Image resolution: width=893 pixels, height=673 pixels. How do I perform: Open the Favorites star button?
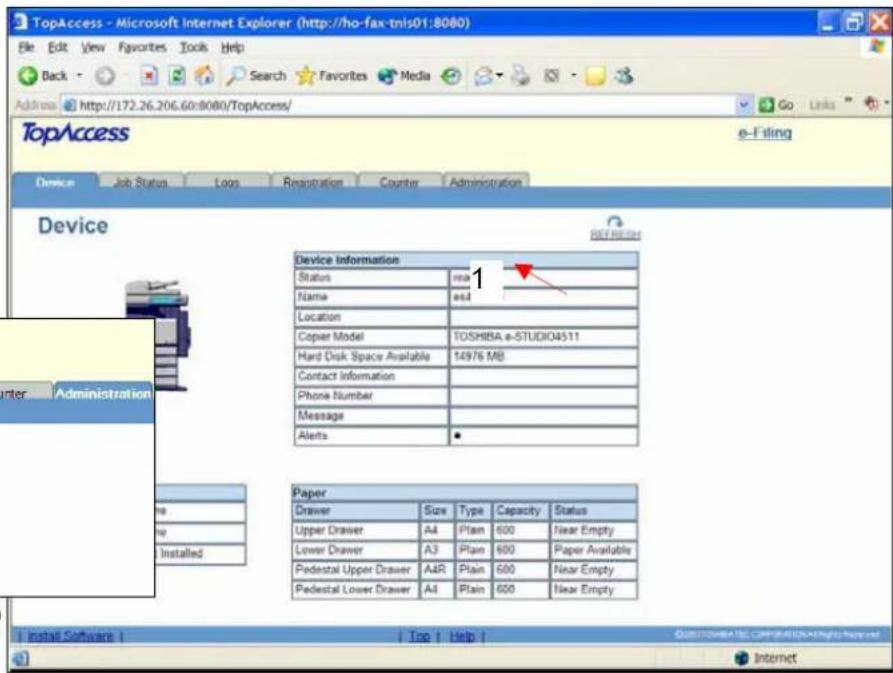tap(331, 76)
